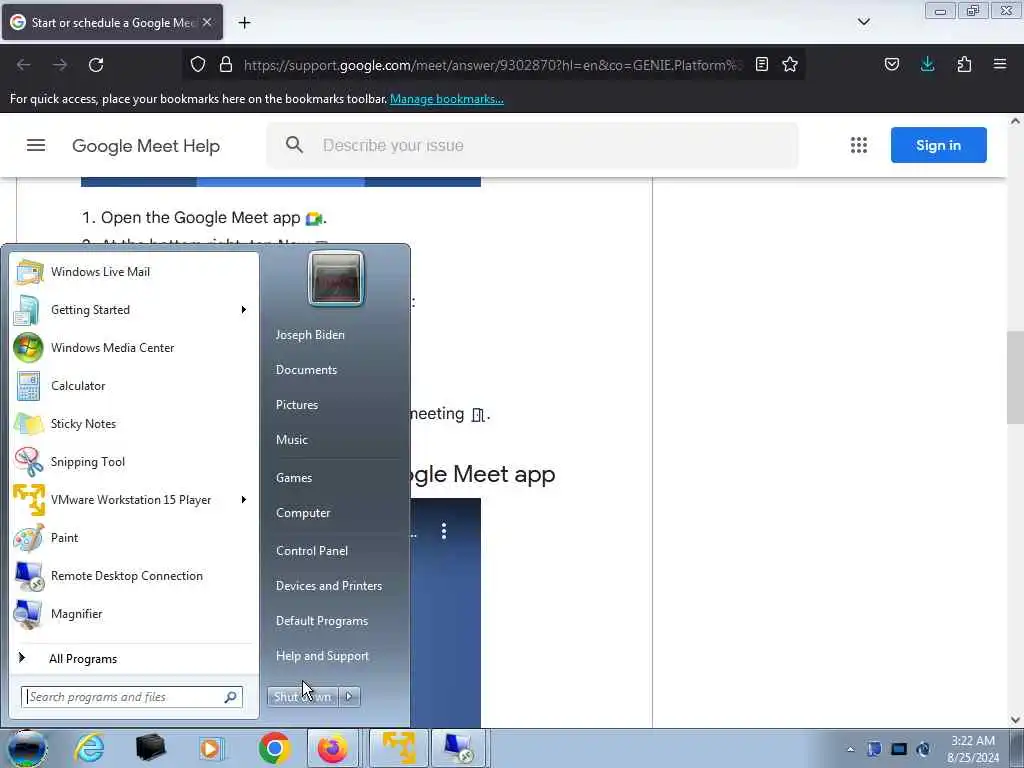The image size is (1024, 768).
Task: Click the user account picture
Action: tap(336, 278)
